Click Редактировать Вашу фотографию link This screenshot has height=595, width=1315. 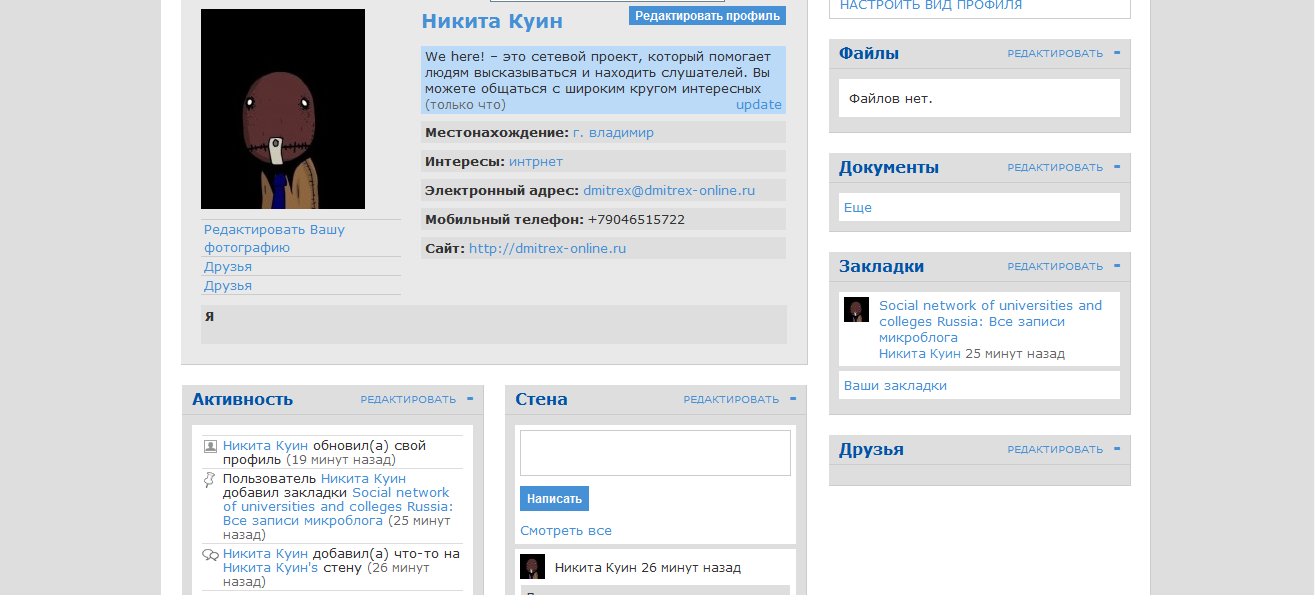[274, 238]
